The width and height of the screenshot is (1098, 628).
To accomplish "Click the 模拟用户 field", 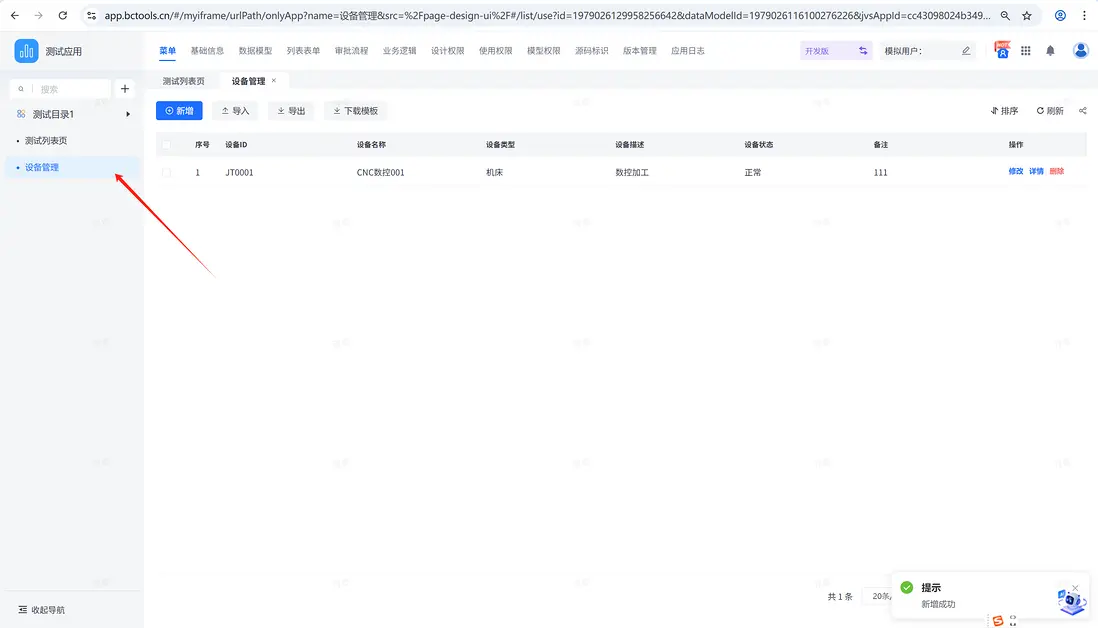I will (x=927, y=51).
